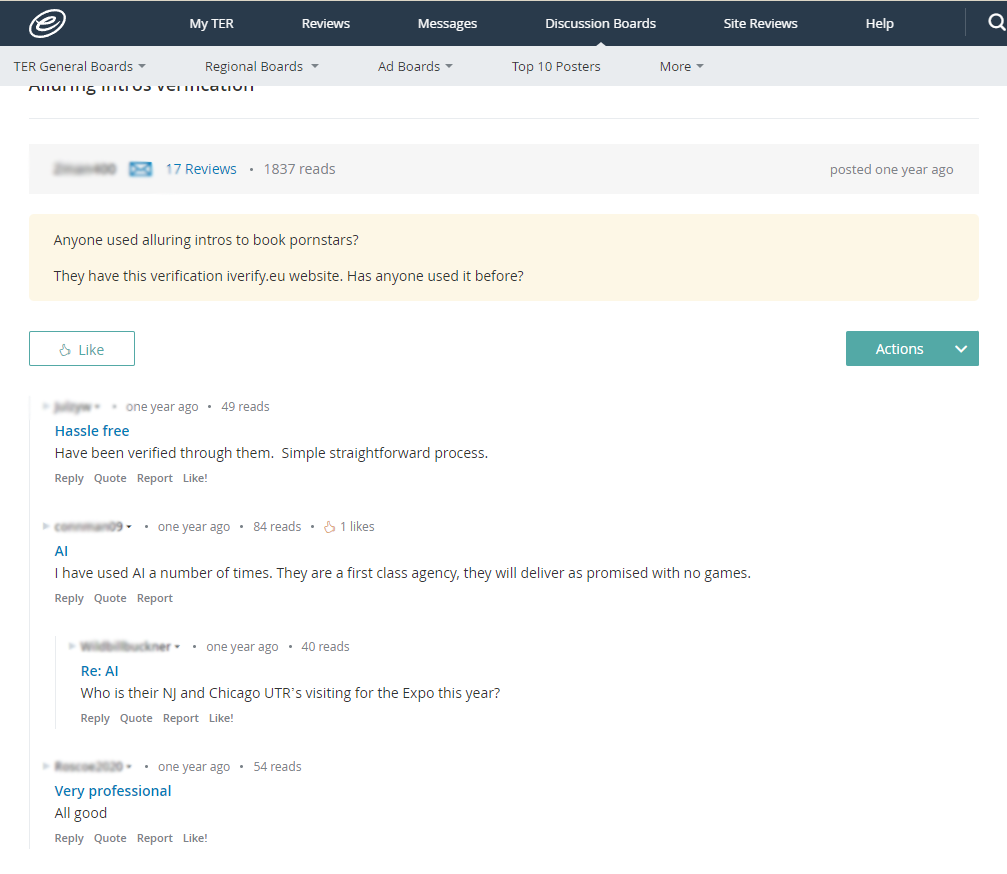
Task: Report the Re: AI comment
Action: coord(181,718)
